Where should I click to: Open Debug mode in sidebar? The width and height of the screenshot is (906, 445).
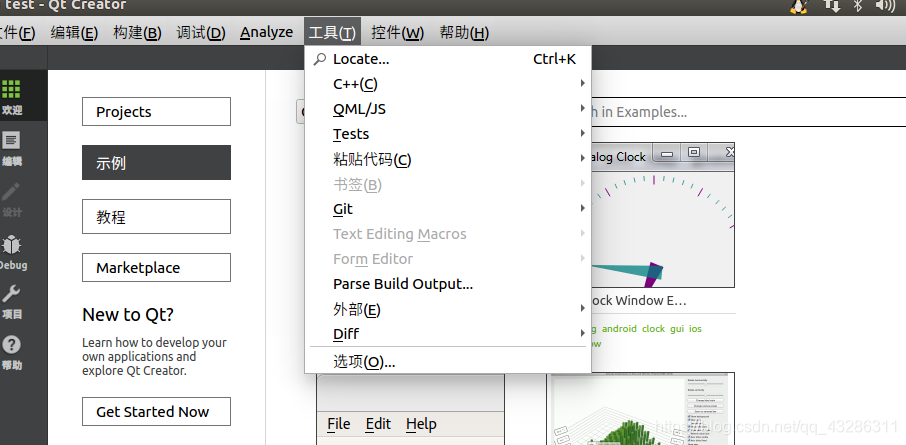[x=12, y=252]
